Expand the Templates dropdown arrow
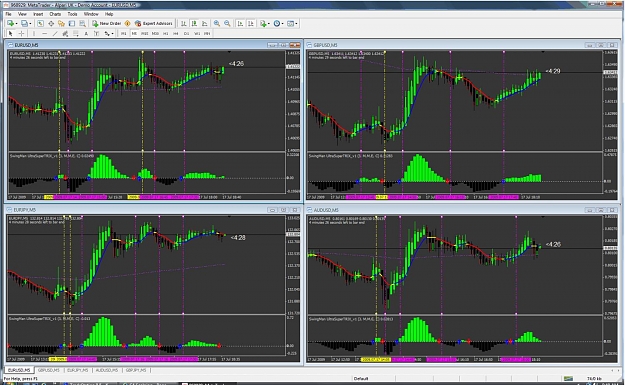 (296, 24)
